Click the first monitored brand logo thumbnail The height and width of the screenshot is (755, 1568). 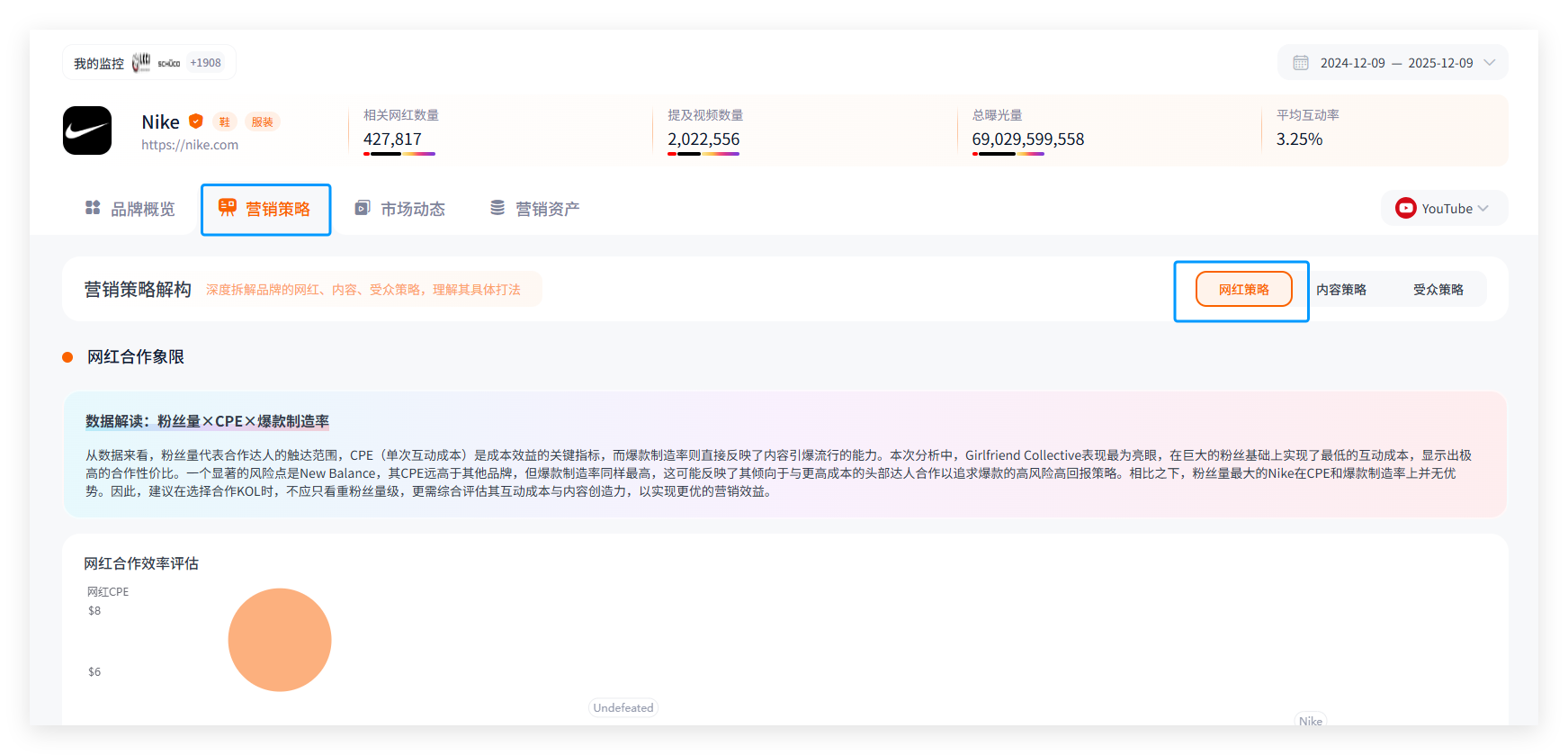(x=141, y=63)
